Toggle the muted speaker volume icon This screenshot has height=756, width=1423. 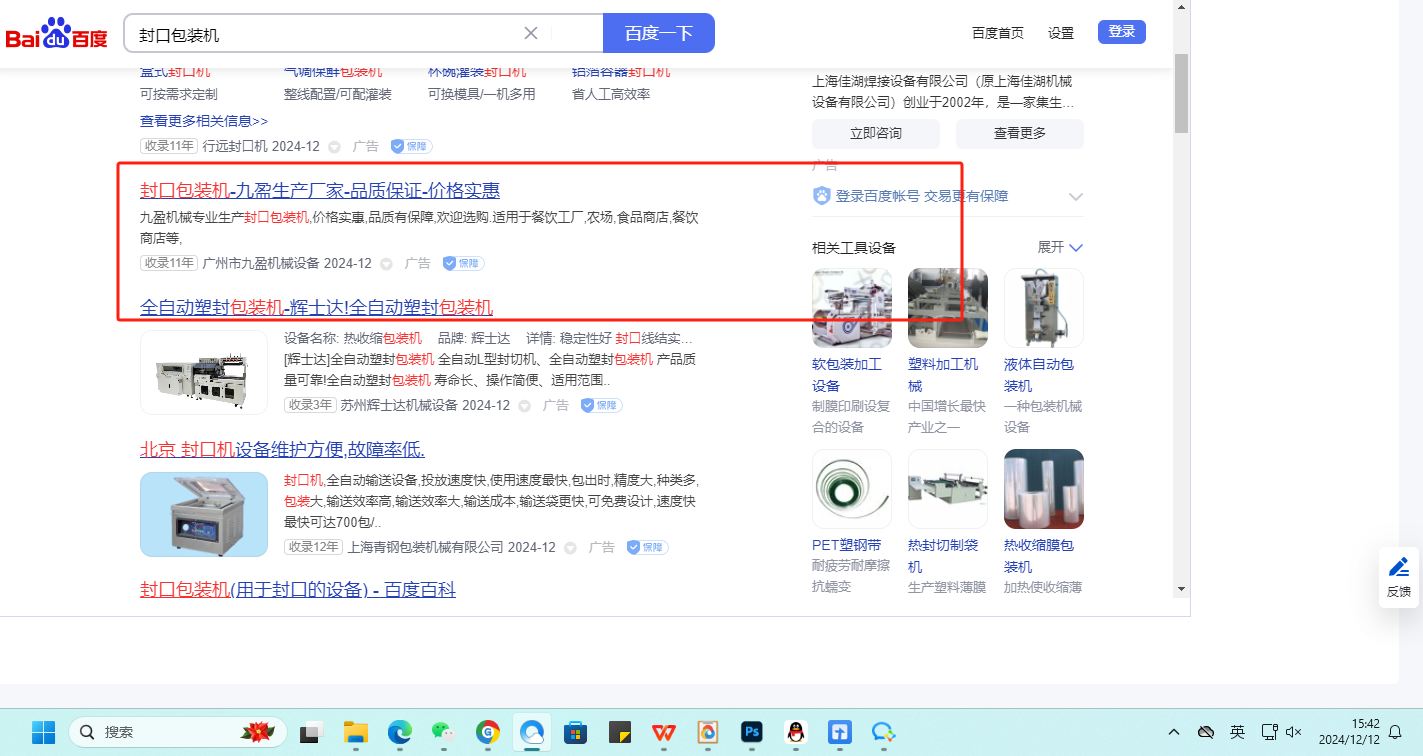(1293, 732)
